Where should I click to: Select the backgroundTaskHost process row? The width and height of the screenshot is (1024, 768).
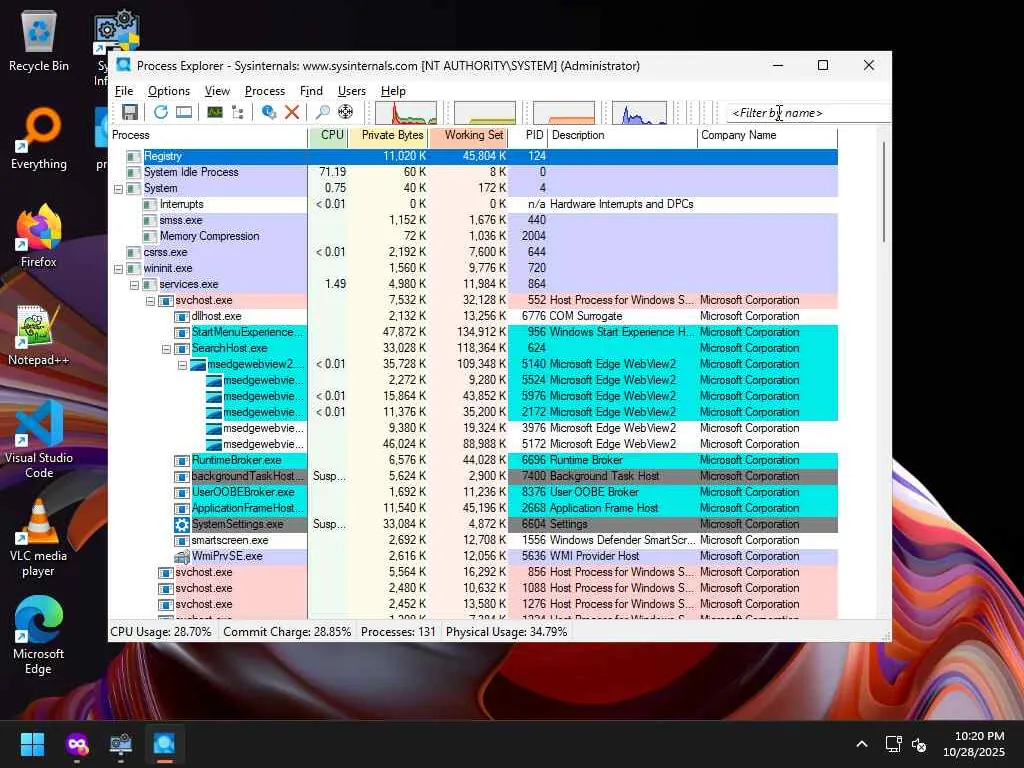[x=474, y=476]
